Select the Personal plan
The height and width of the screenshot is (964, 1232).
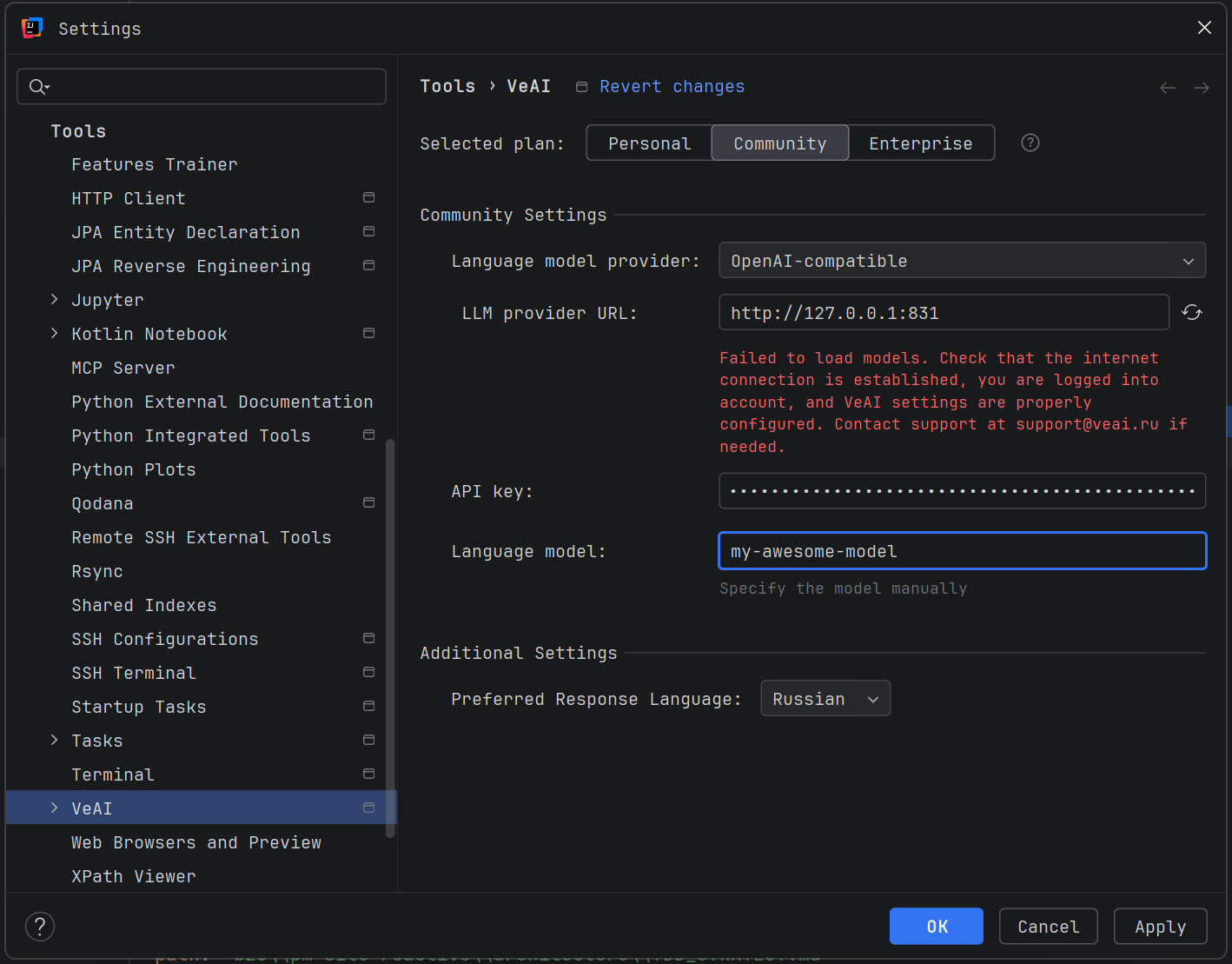pos(649,143)
